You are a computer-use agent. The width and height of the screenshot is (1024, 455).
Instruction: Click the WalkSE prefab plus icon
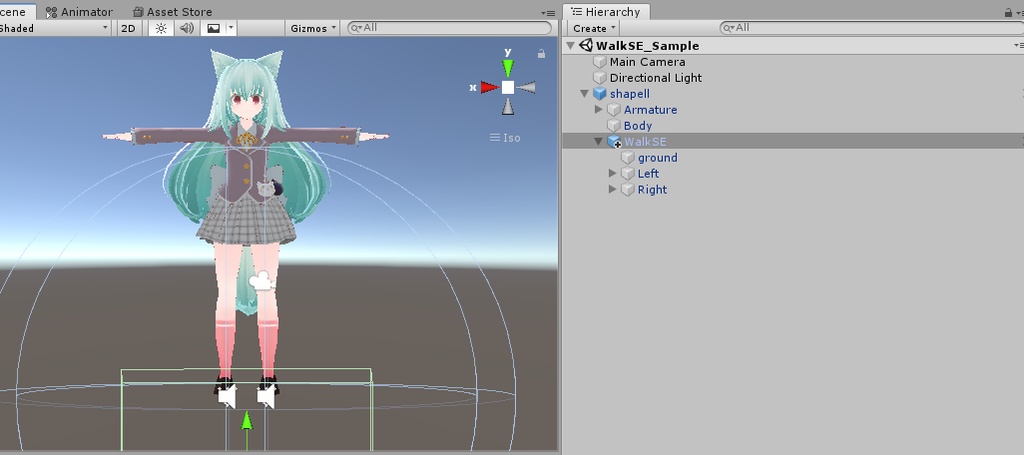[x=614, y=142]
